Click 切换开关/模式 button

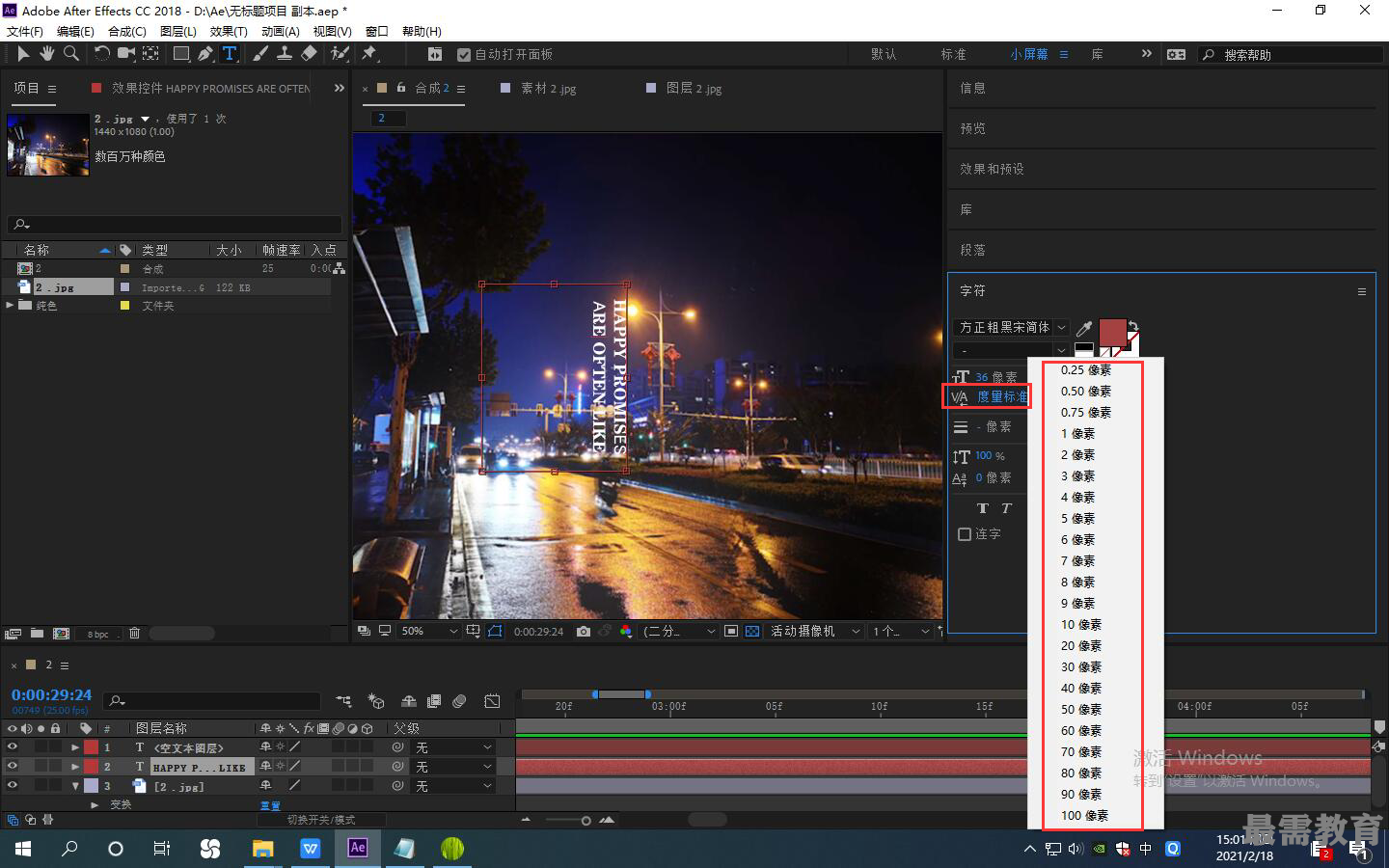tap(321, 820)
